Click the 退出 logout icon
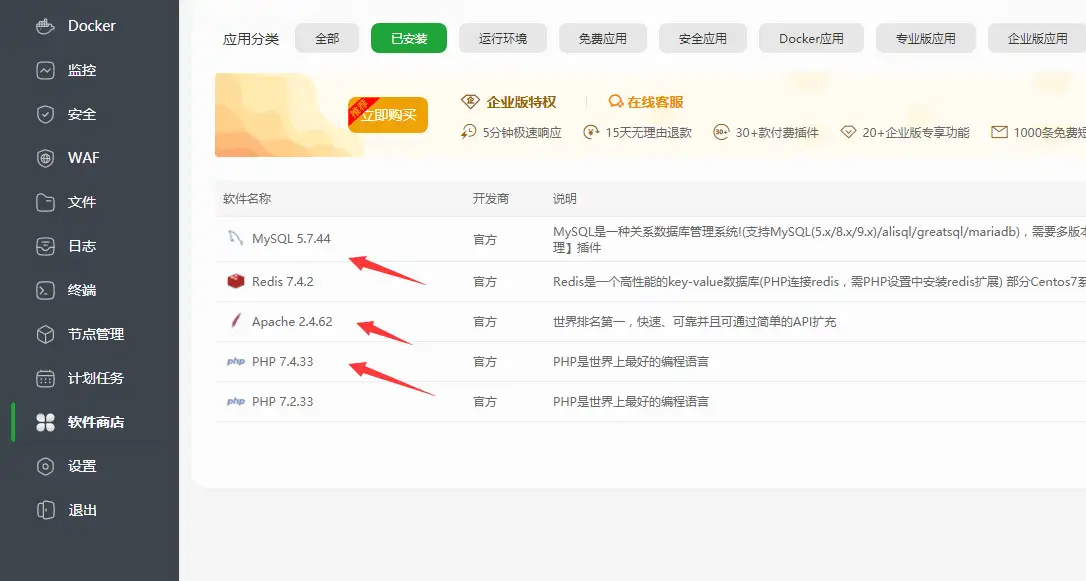This screenshot has width=1086, height=581. tap(45, 510)
